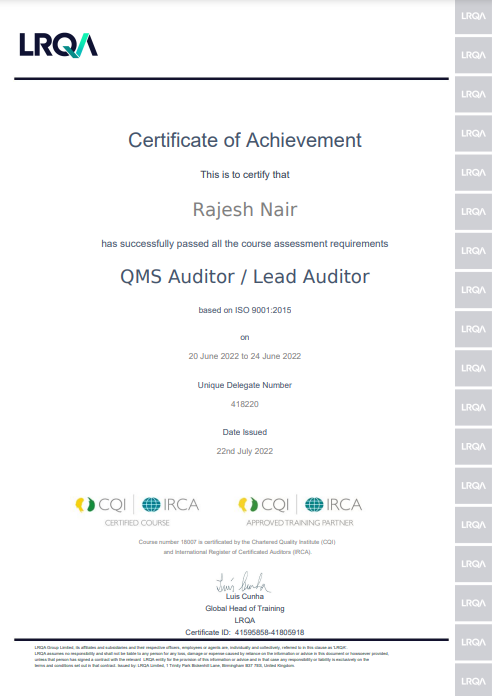Click 'and International Register of Certificated Auditors (IRCA).'
Image resolution: width=492 pixels, height=696 pixels.
pyautogui.click(x=238, y=552)
